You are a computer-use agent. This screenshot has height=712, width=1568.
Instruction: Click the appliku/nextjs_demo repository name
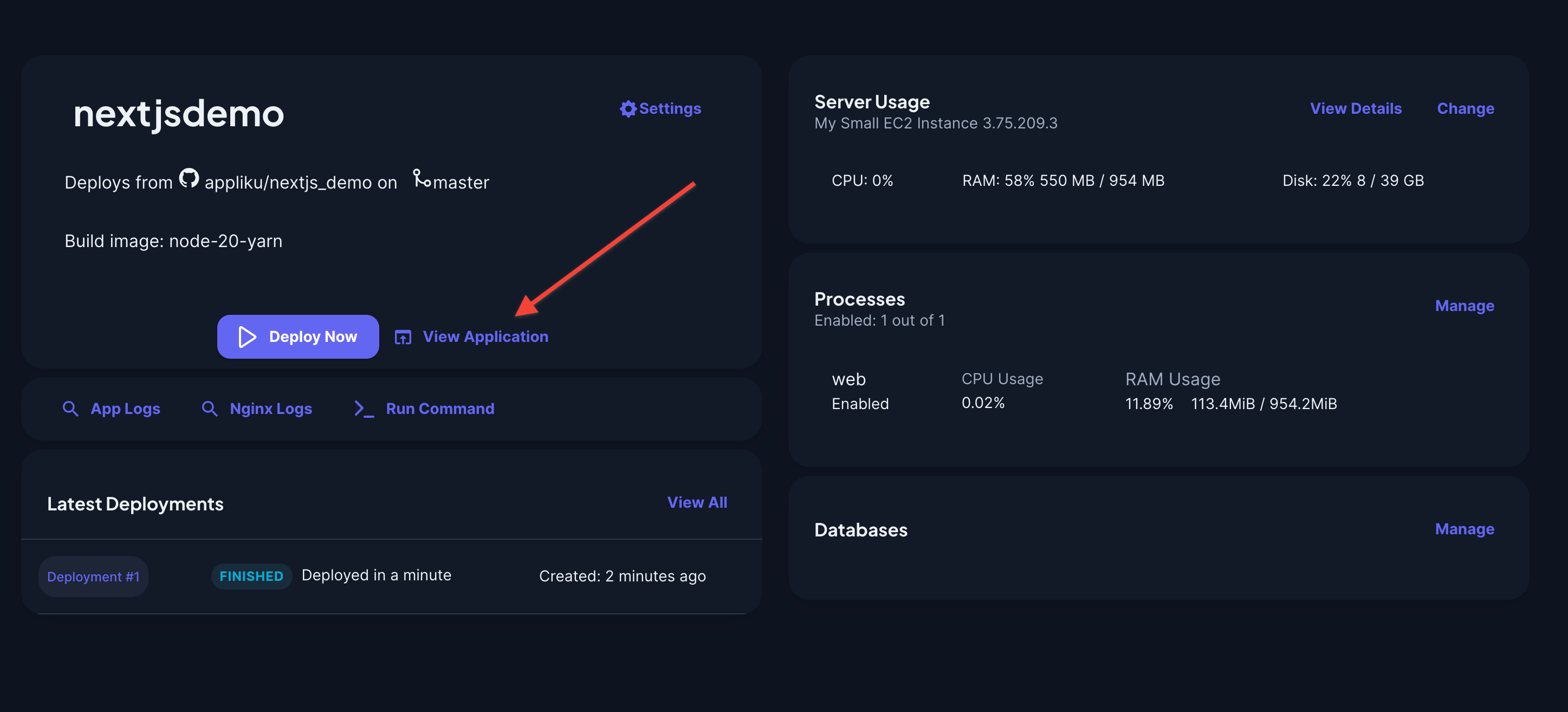coord(288,183)
